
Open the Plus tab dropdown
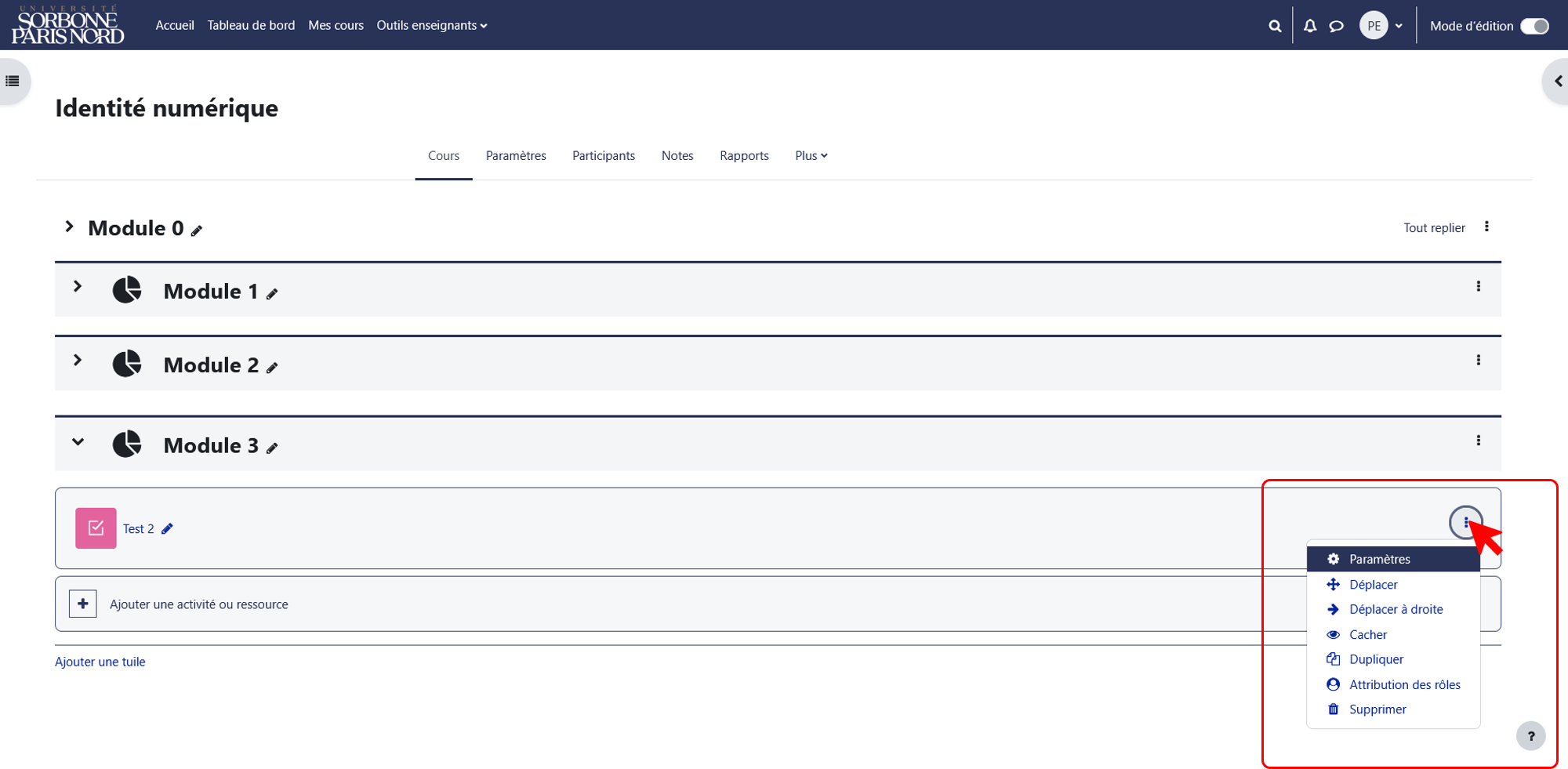coord(811,156)
